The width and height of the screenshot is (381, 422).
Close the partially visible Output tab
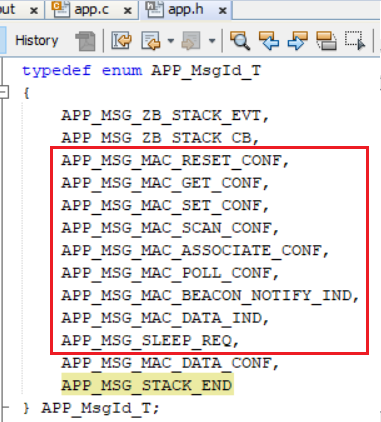tap(34, 11)
